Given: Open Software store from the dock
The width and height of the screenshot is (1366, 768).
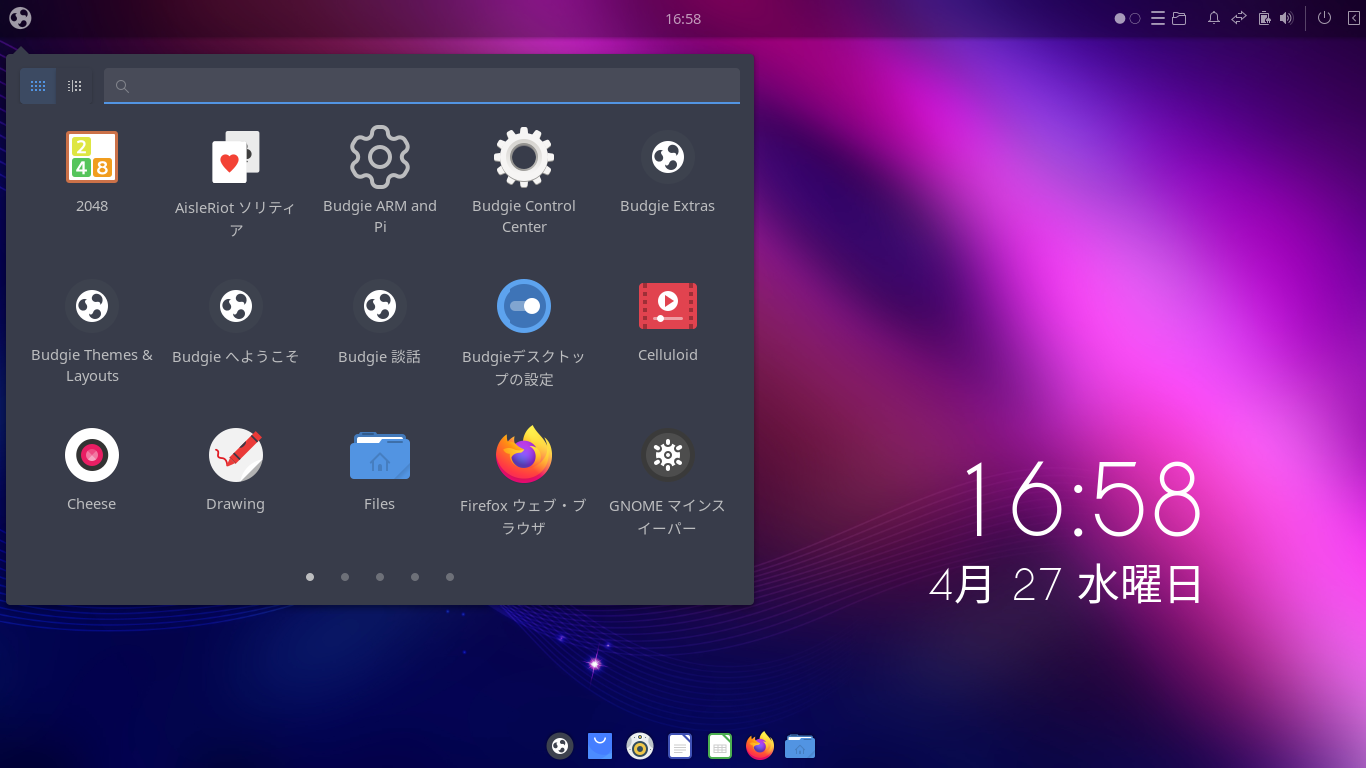Looking at the screenshot, I should [x=600, y=746].
